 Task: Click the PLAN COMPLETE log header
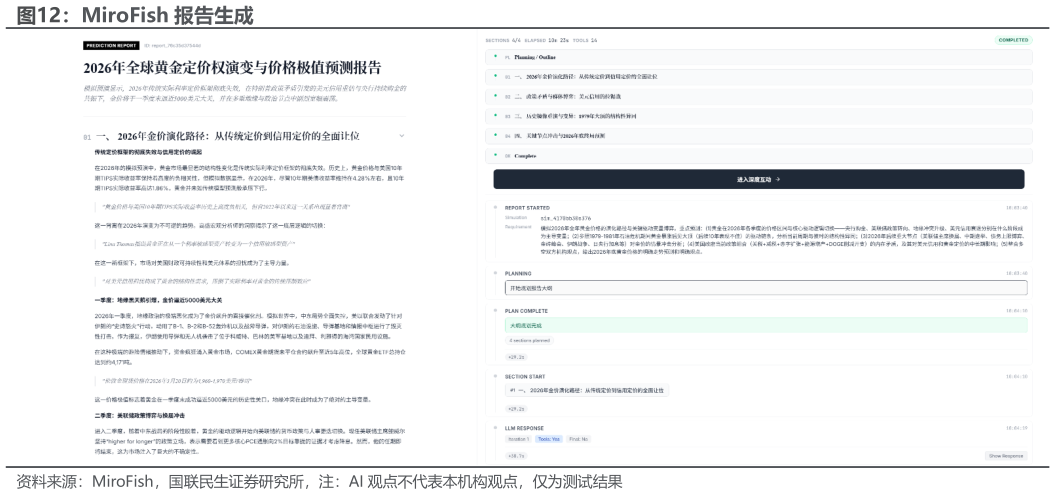526,311
